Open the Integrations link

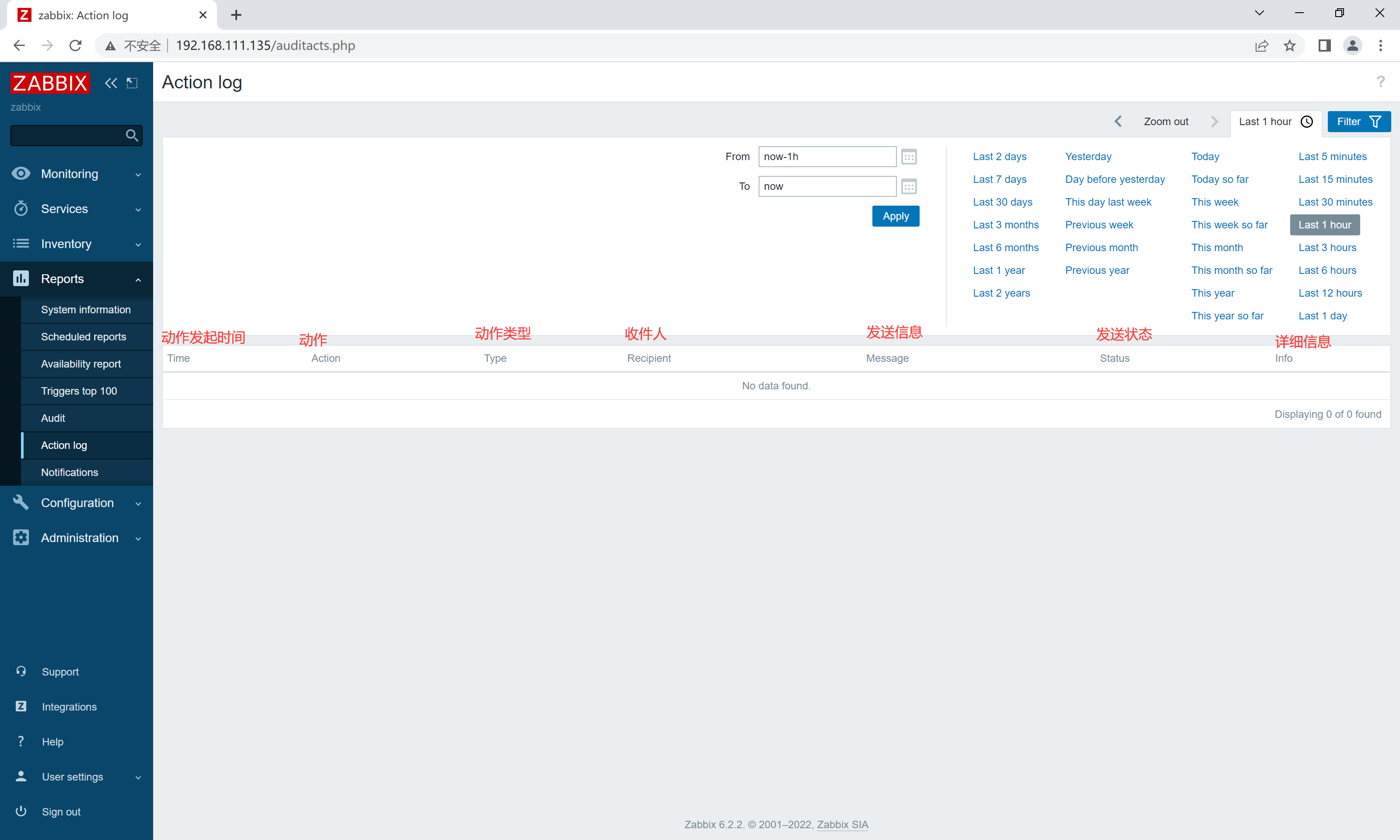(69, 707)
